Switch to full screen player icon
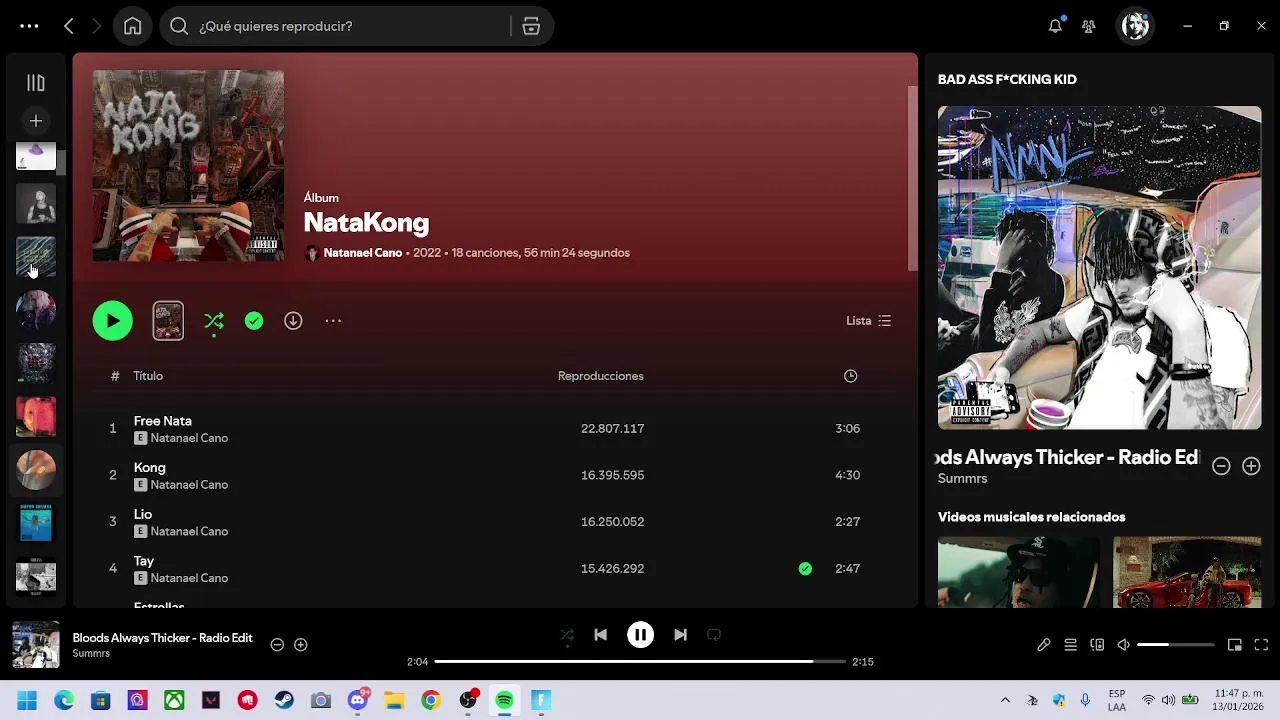The image size is (1280, 720). point(1261,645)
